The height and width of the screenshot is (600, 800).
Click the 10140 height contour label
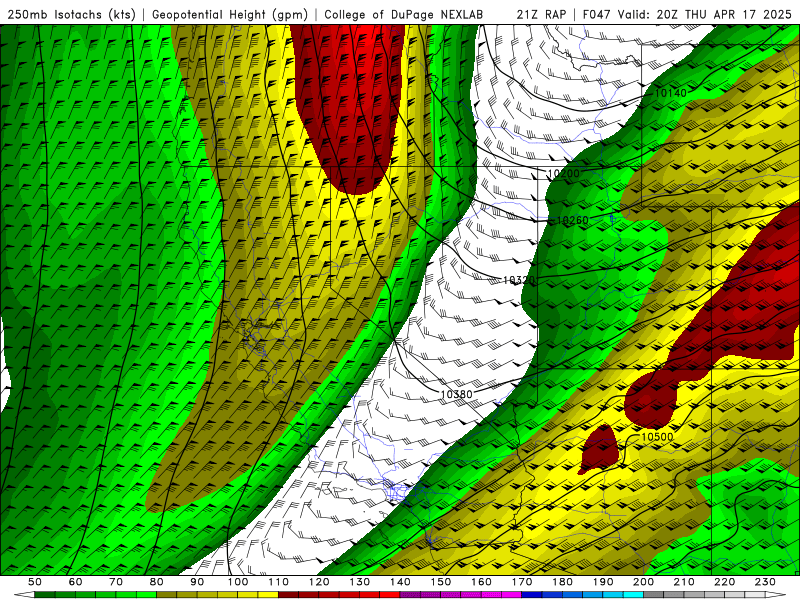tap(670, 93)
